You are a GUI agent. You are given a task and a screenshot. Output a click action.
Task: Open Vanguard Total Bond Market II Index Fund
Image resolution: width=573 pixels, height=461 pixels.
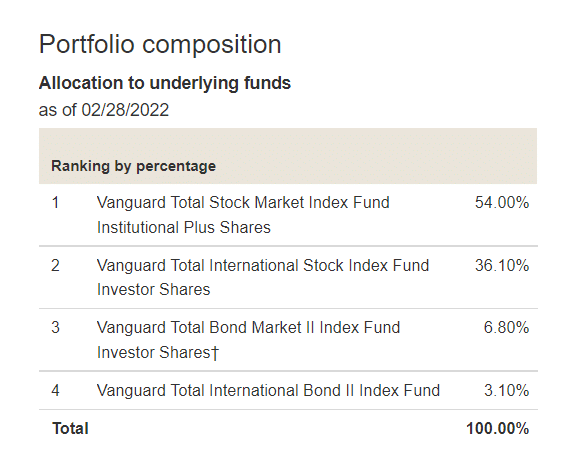click(248, 328)
